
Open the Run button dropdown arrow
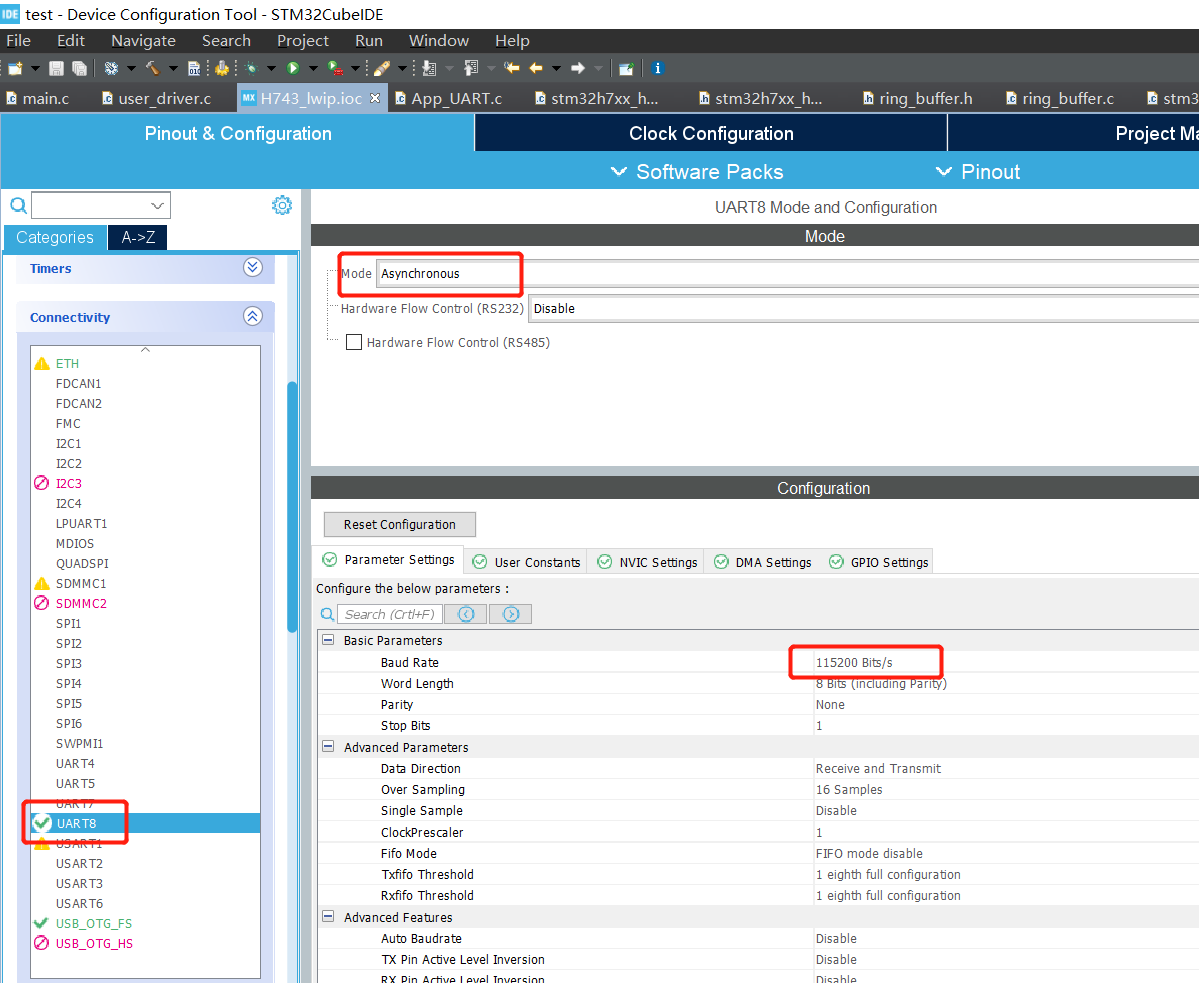(313, 69)
